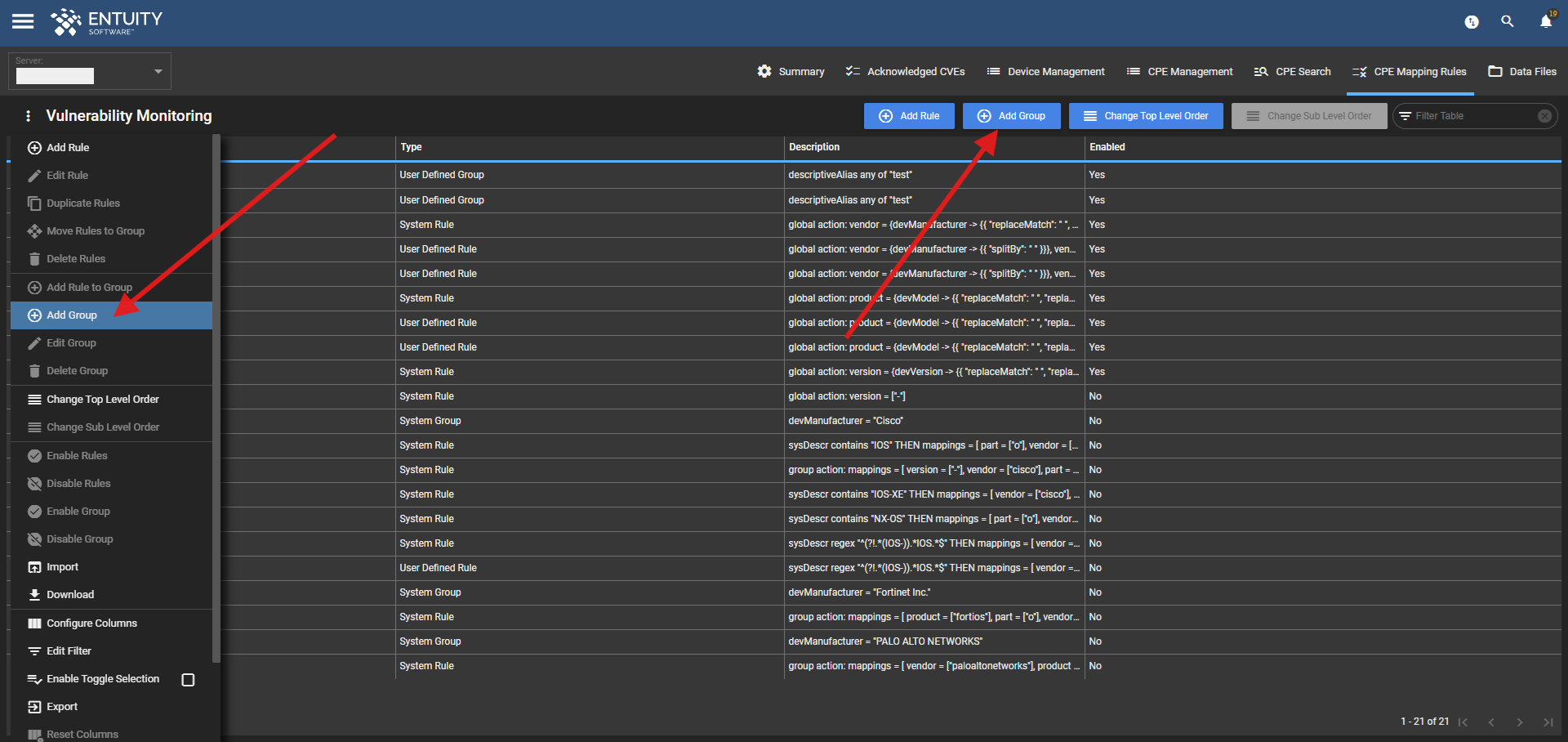Open the Device Management tab
The image size is (1568, 742).
coord(1045,71)
